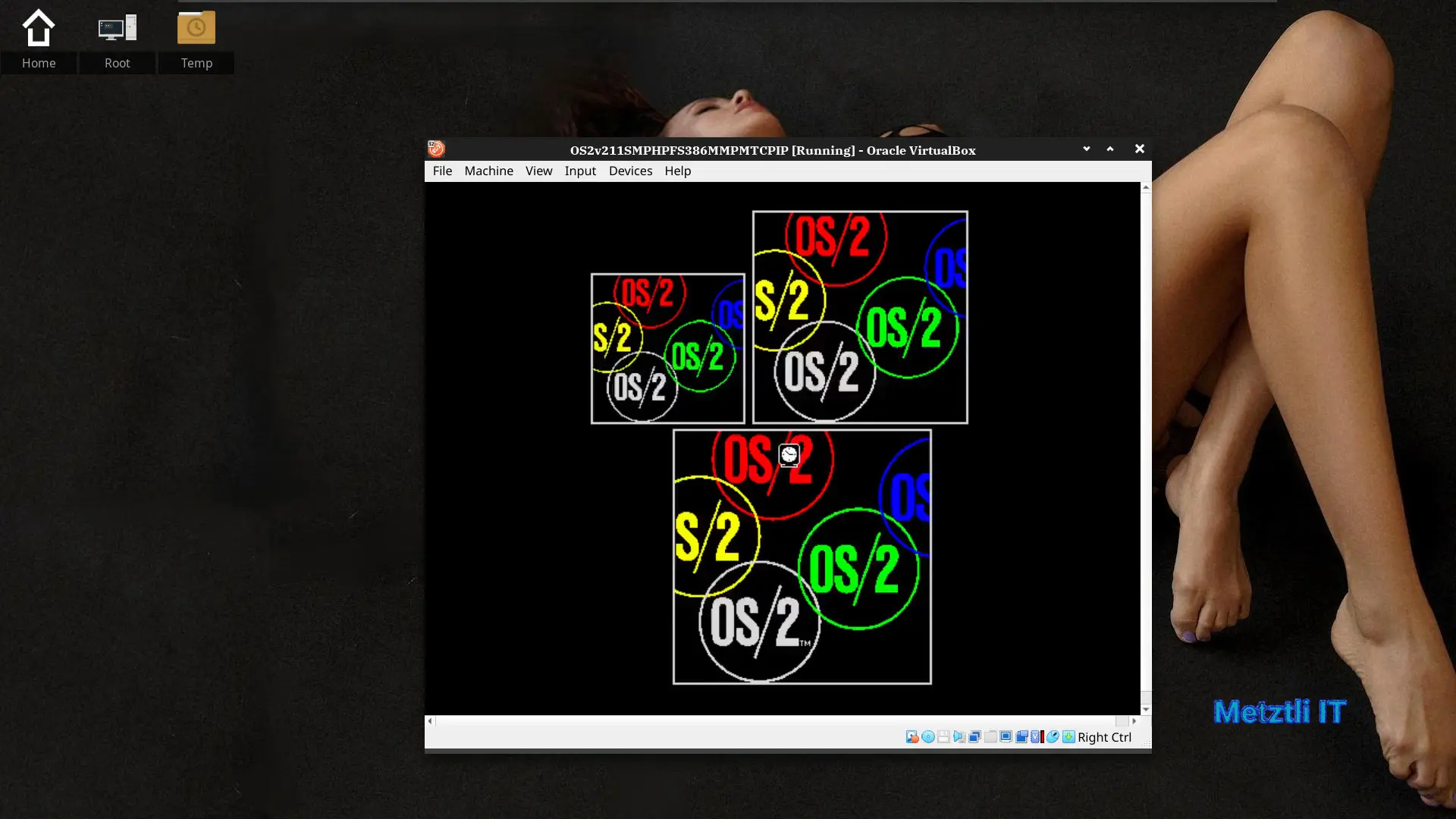The width and height of the screenshot is (1456, 819).
Task: Click the VirtualBox window title icon
Action: 436,149
